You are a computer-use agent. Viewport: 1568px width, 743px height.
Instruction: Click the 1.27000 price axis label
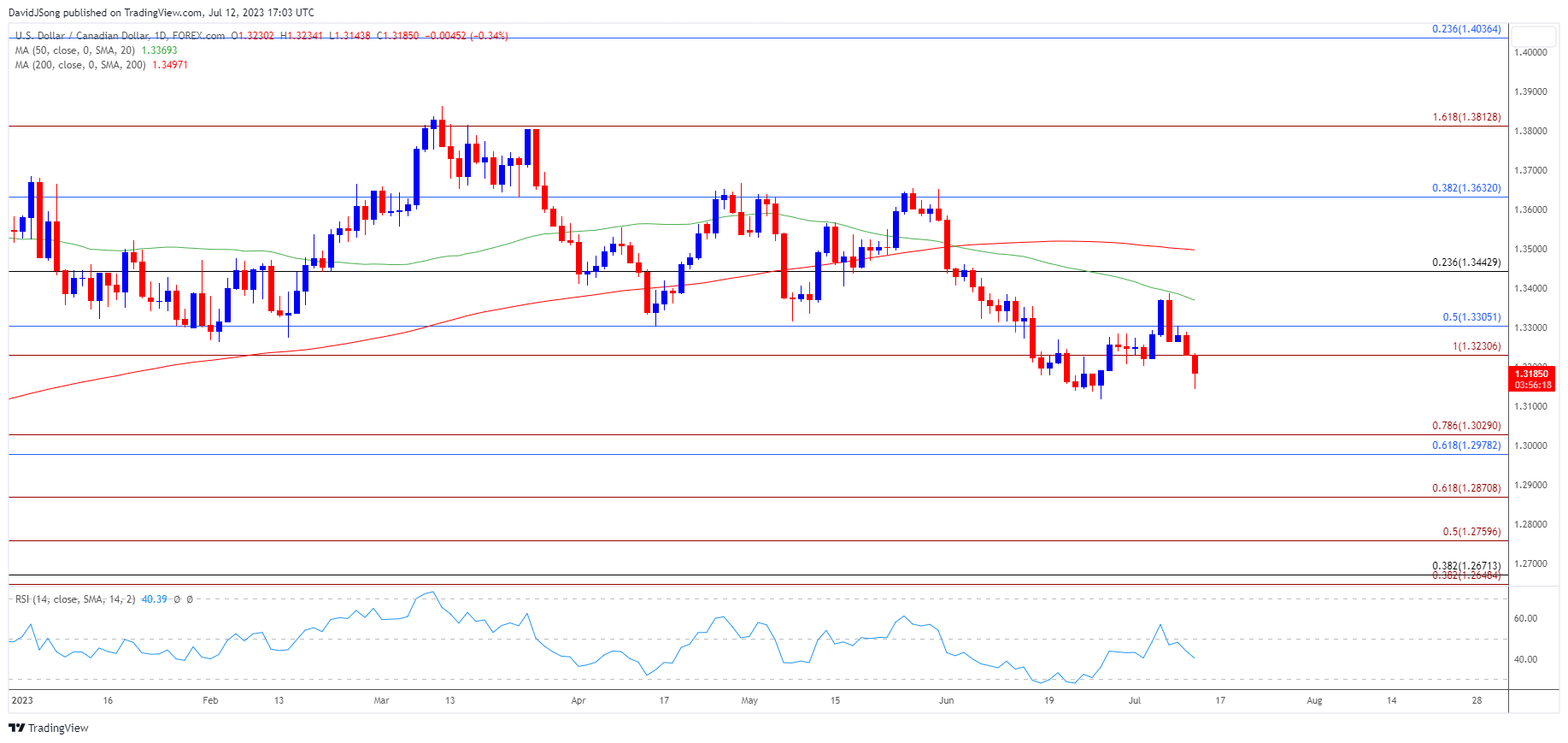pyautogui.click(x=1530, y=563)
